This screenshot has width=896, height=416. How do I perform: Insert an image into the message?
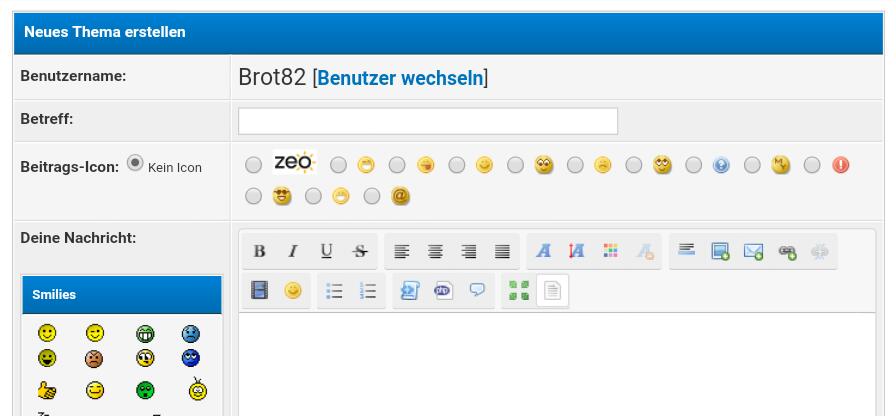point(720,252)
